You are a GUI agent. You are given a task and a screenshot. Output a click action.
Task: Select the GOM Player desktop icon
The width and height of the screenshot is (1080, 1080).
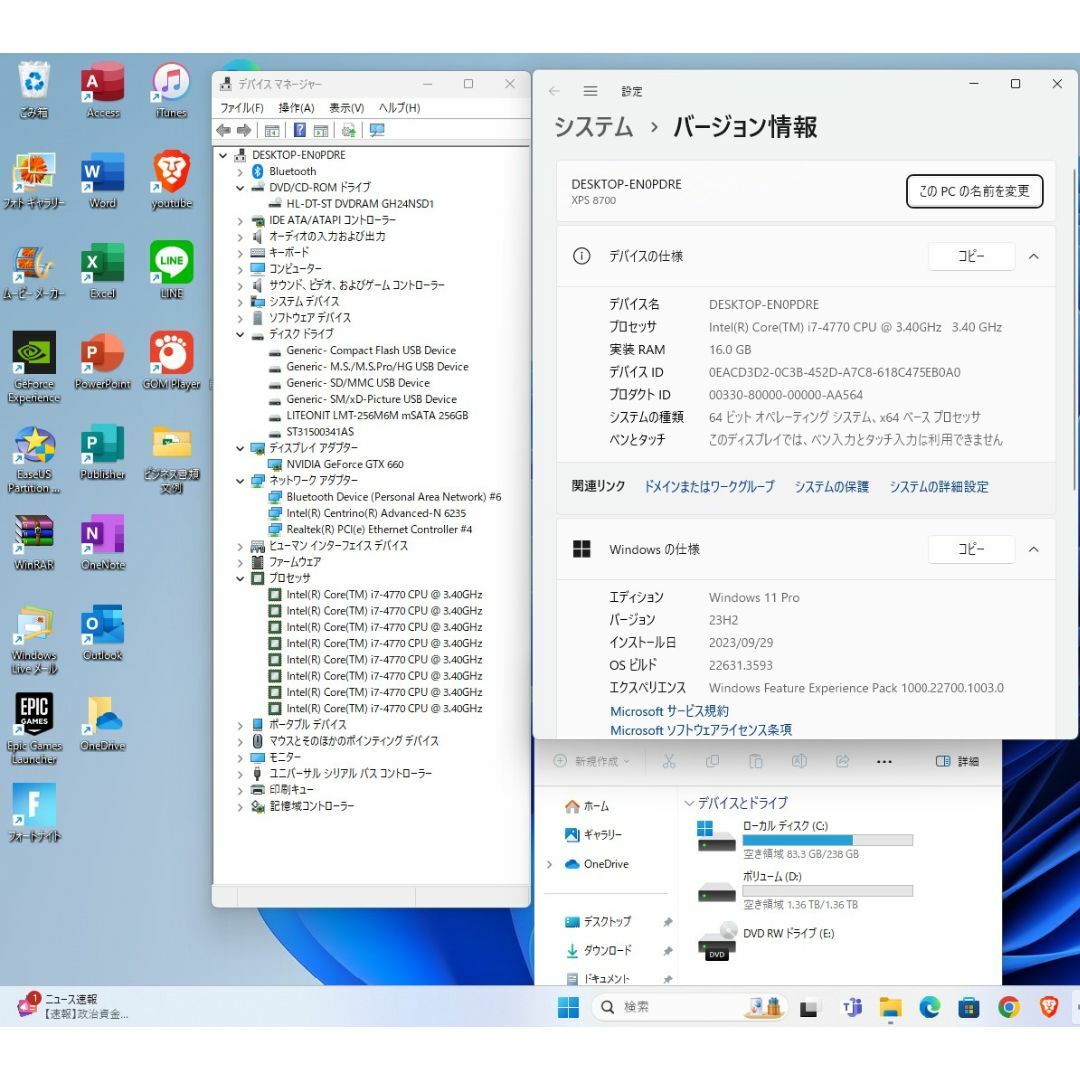click(172, 362)
